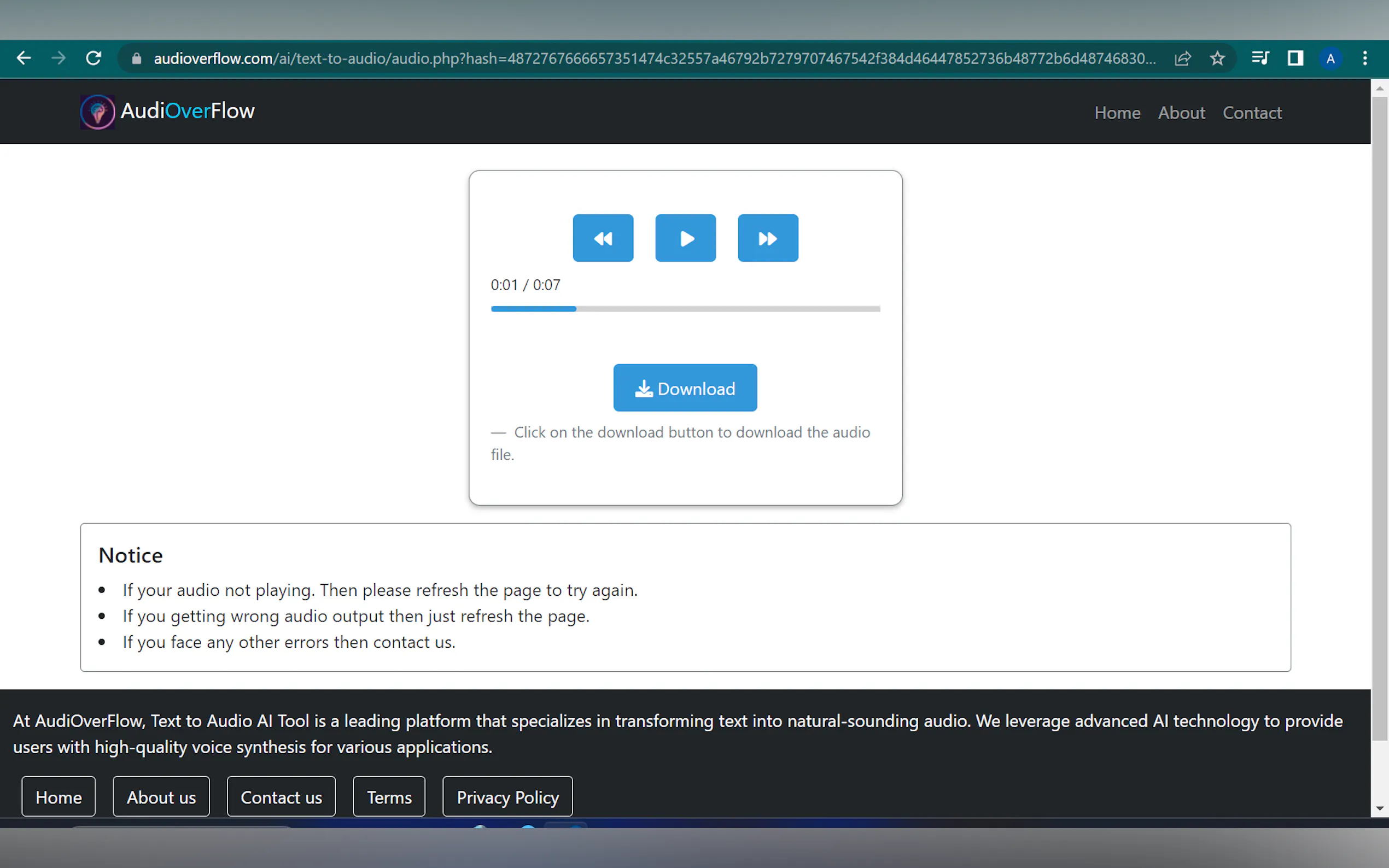Open the About nav link
This screenshot has height=868, width=1389.
[1181, 113]
